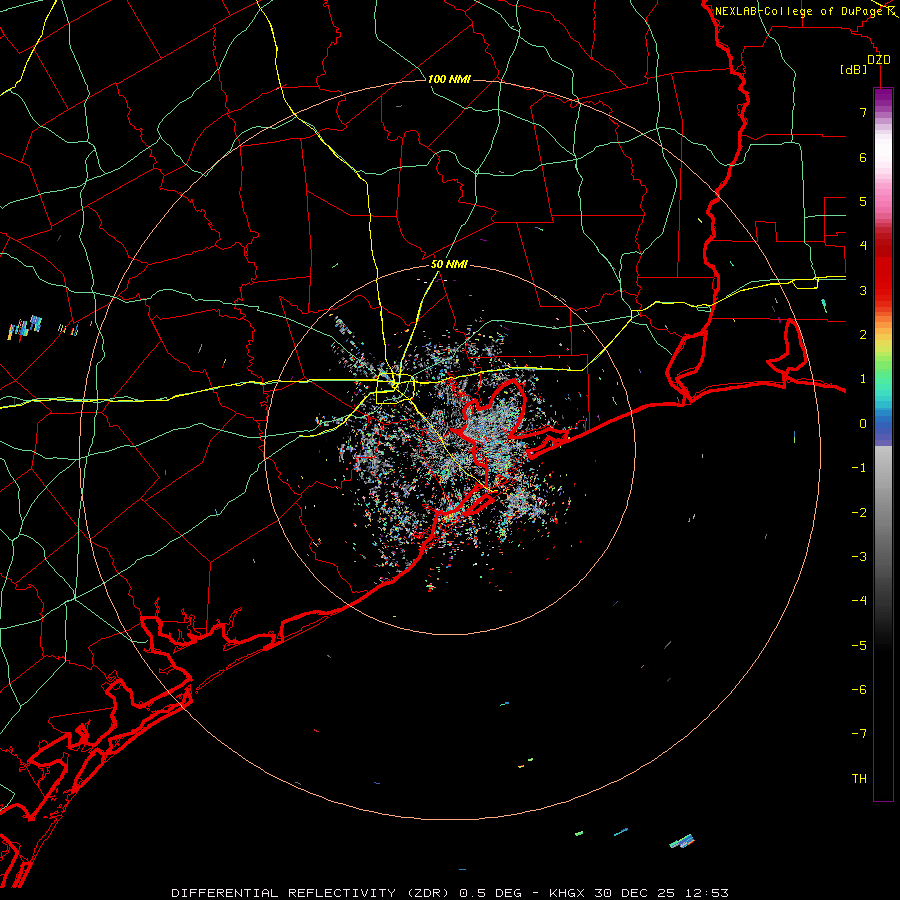This screenshot has width=900, height=900.
Task: Click the "6" value on the color scale
Action: pyautogui.click(x=863, y=157)
